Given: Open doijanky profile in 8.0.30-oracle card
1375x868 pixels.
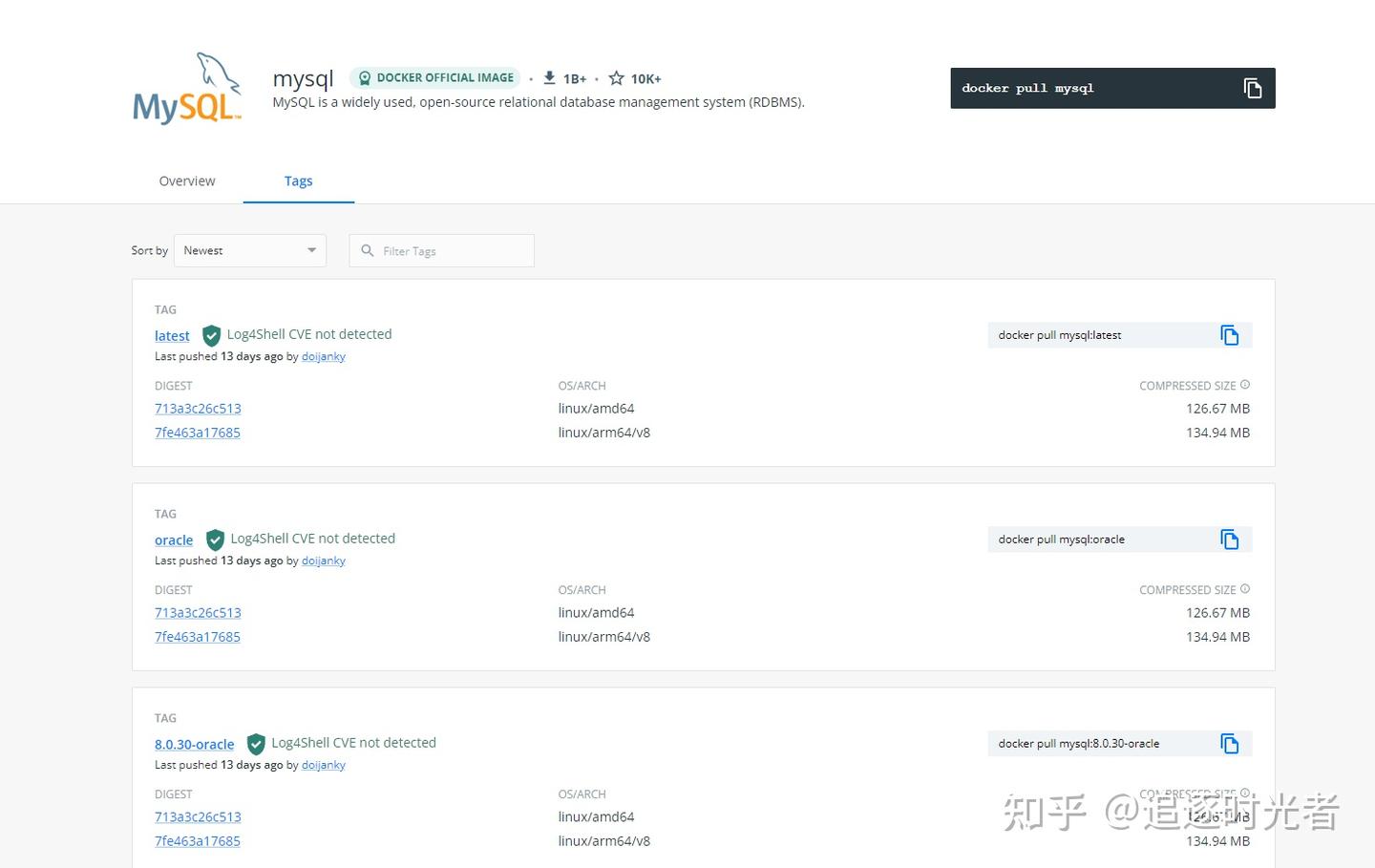Looking at the screenshot, I should pyautogui.click(x=324, y=765).
